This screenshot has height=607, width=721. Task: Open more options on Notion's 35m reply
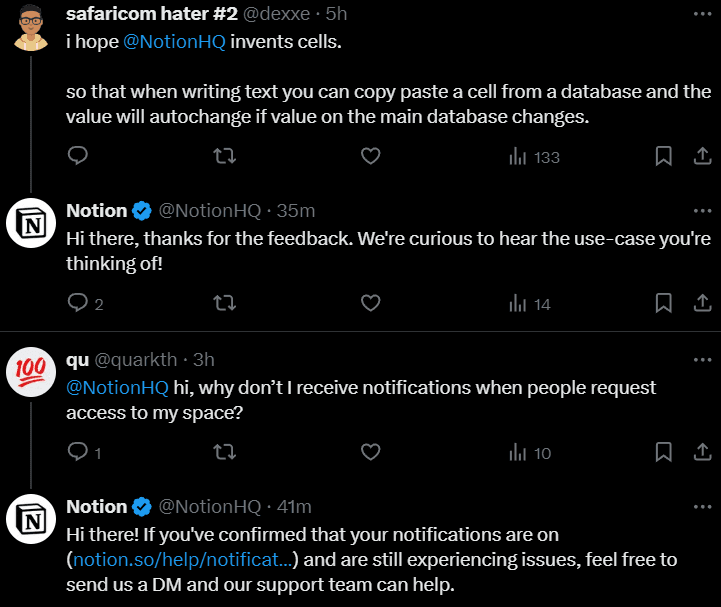pos(702,211)
